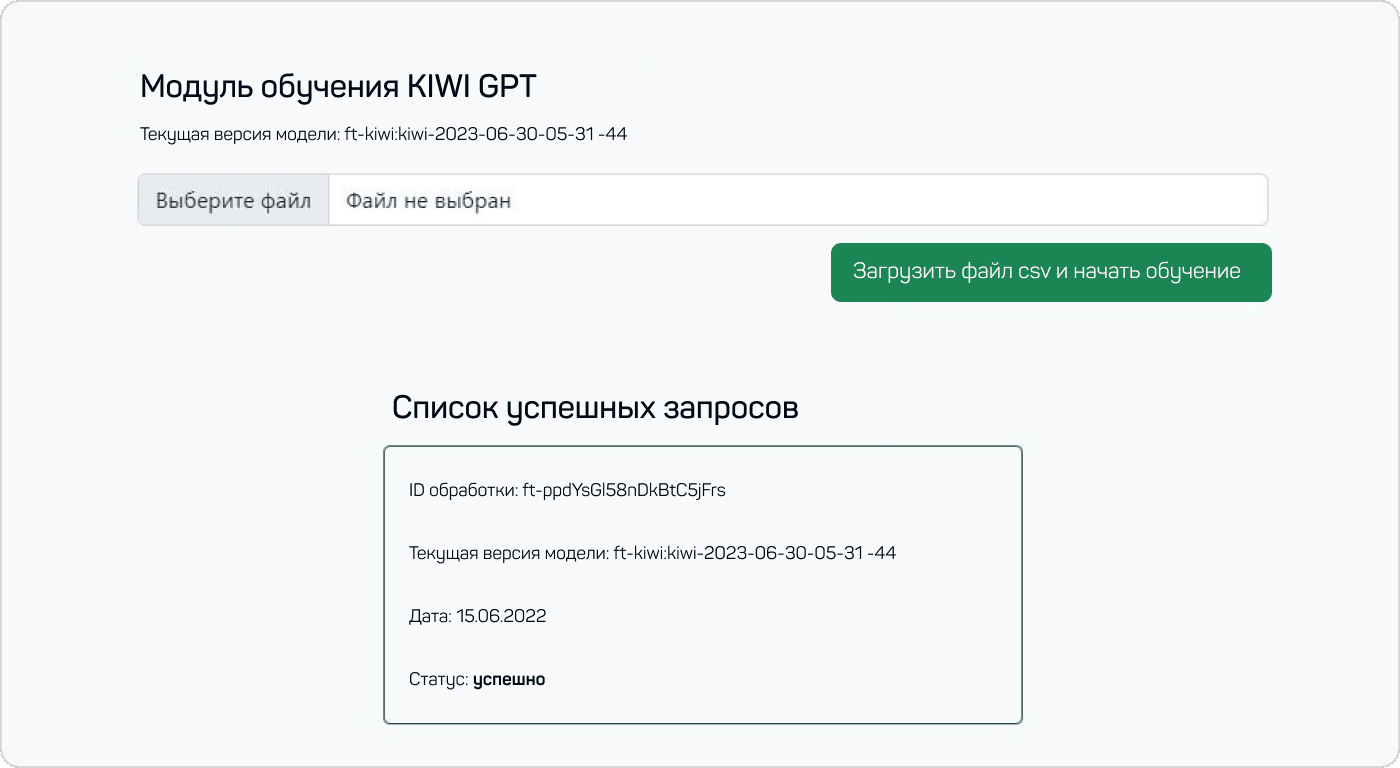
Task: Click the Текущая версия модели label inside card
Action: point(508,552)
